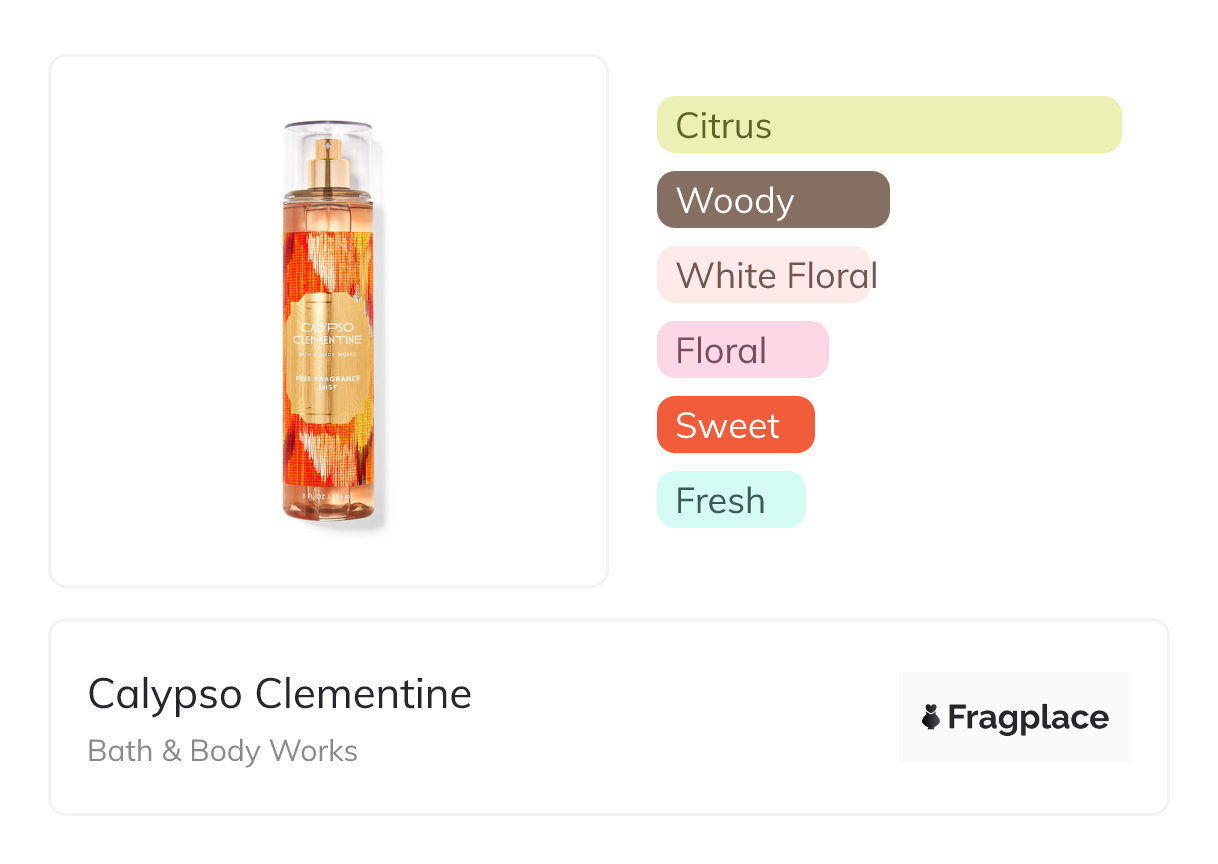Choose the Floral accord tag
Image resolution: width=1218 pixels, height=864 pixels.
click(x=742, y=350)
